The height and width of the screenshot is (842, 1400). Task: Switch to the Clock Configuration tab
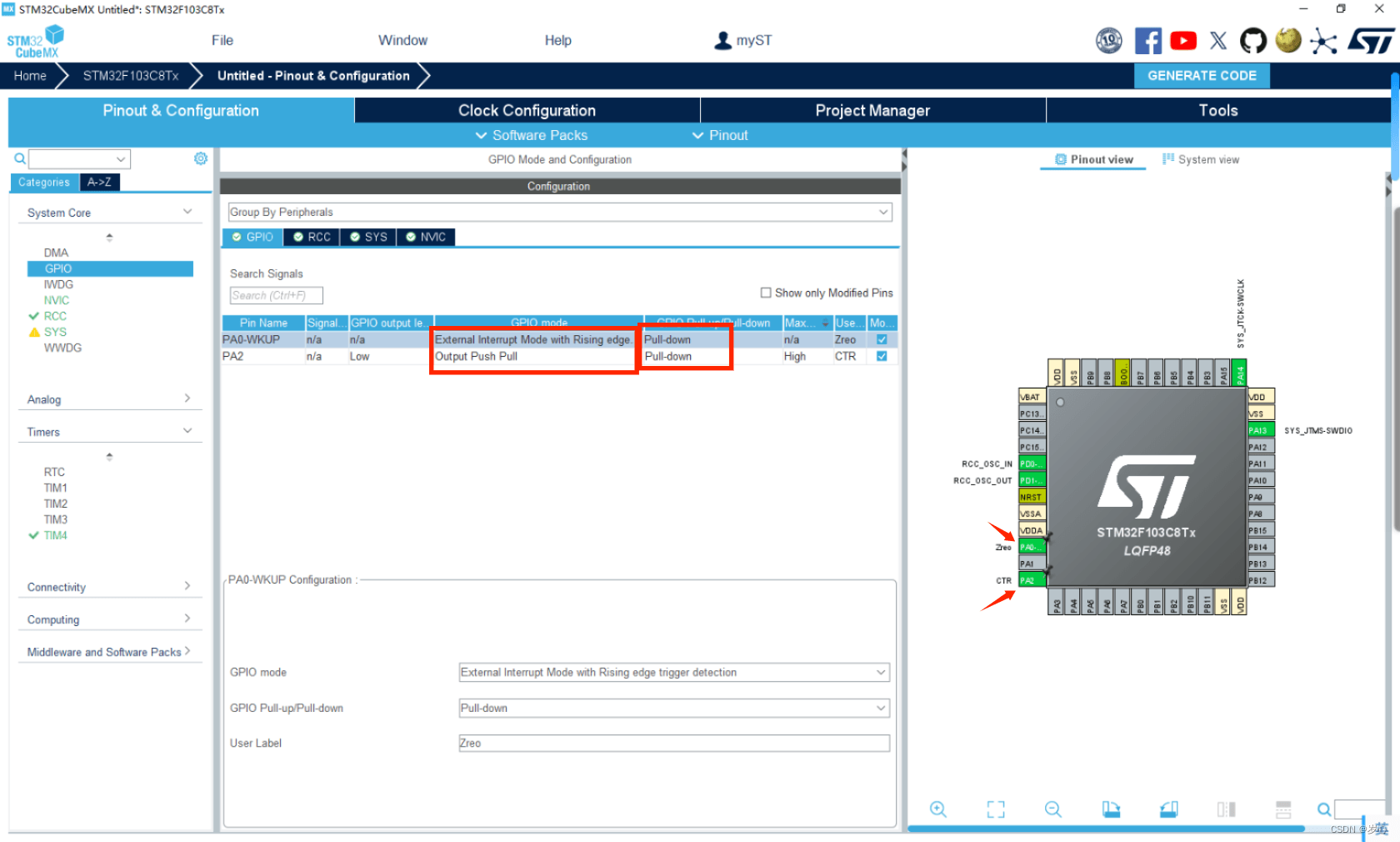[x=527, y=110]
